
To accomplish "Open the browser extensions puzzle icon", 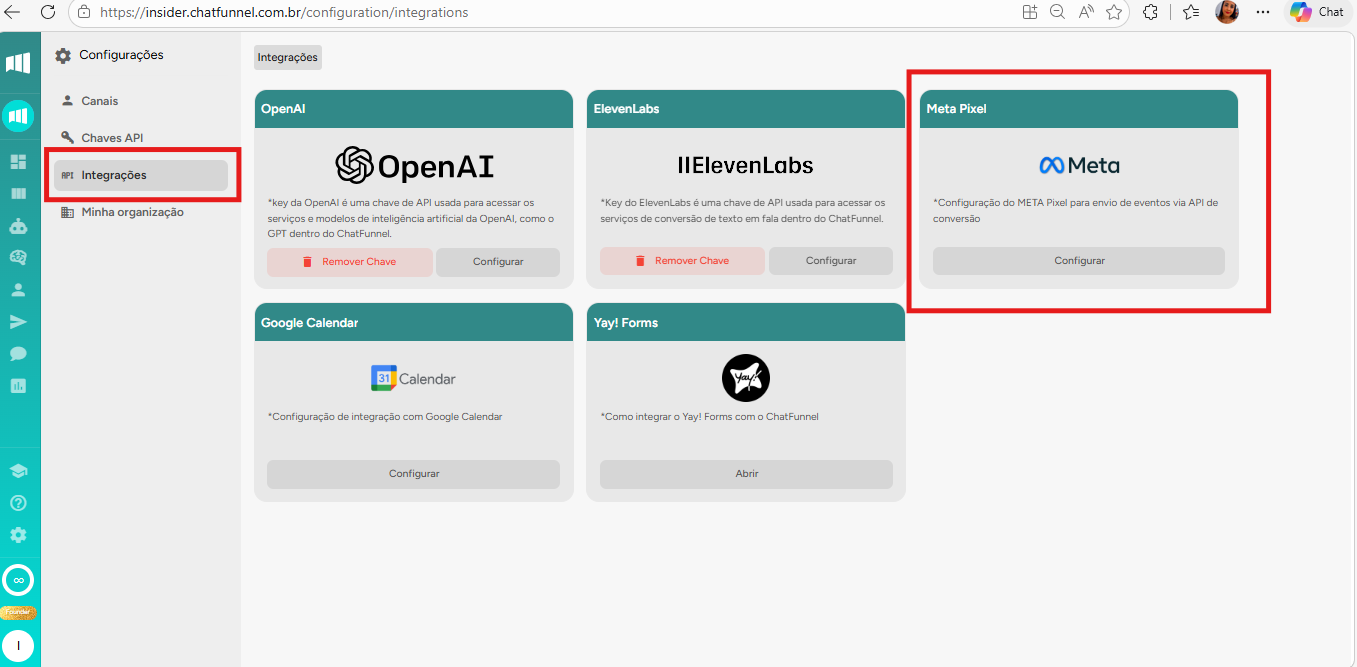I will [1151, 12].
